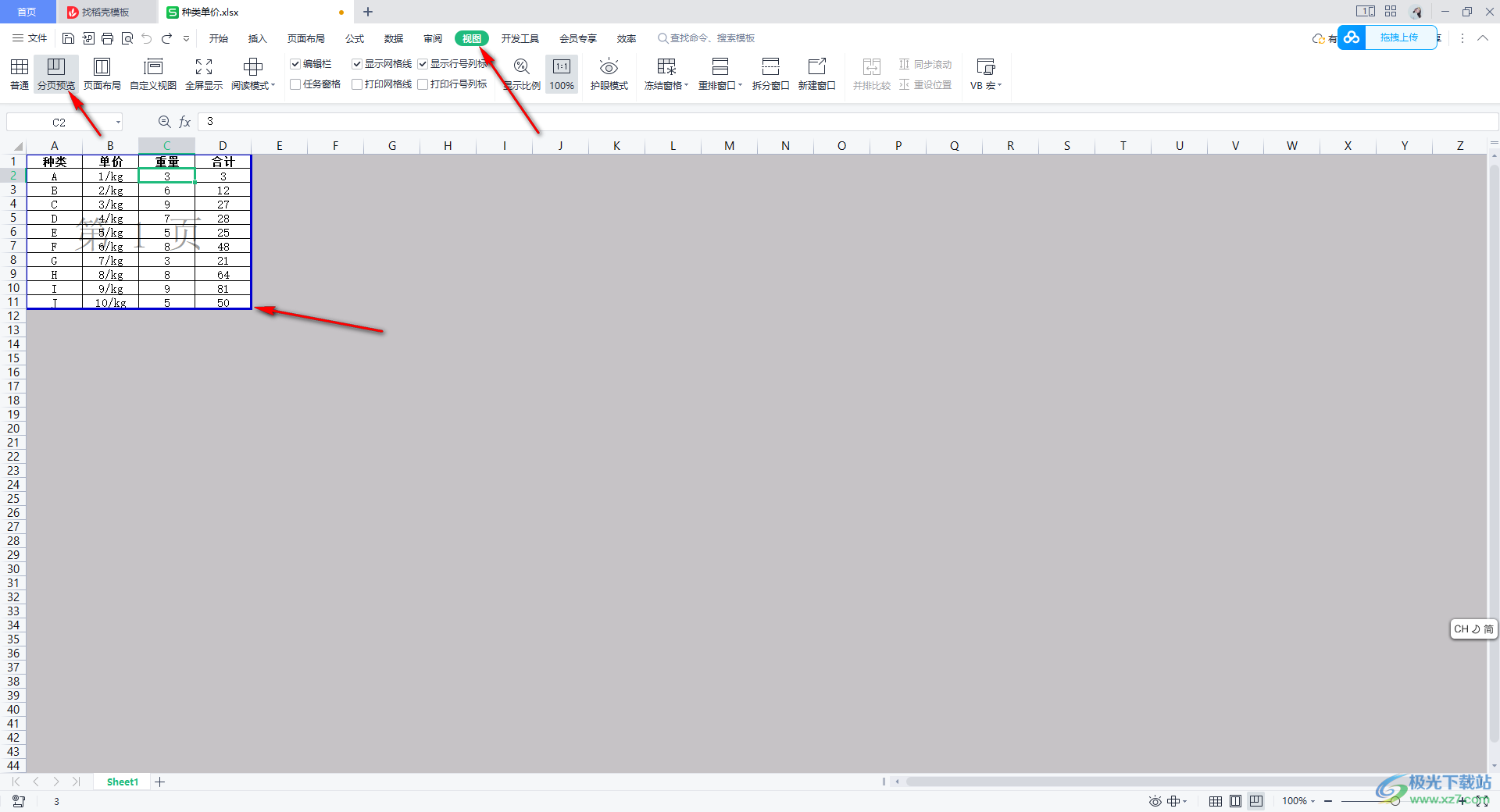Image resolution: width=1500 pixels, height=812 pixels.
Task: Click the cloud sync status icon
Action: pyautogui.click(x=1319, y=38)
